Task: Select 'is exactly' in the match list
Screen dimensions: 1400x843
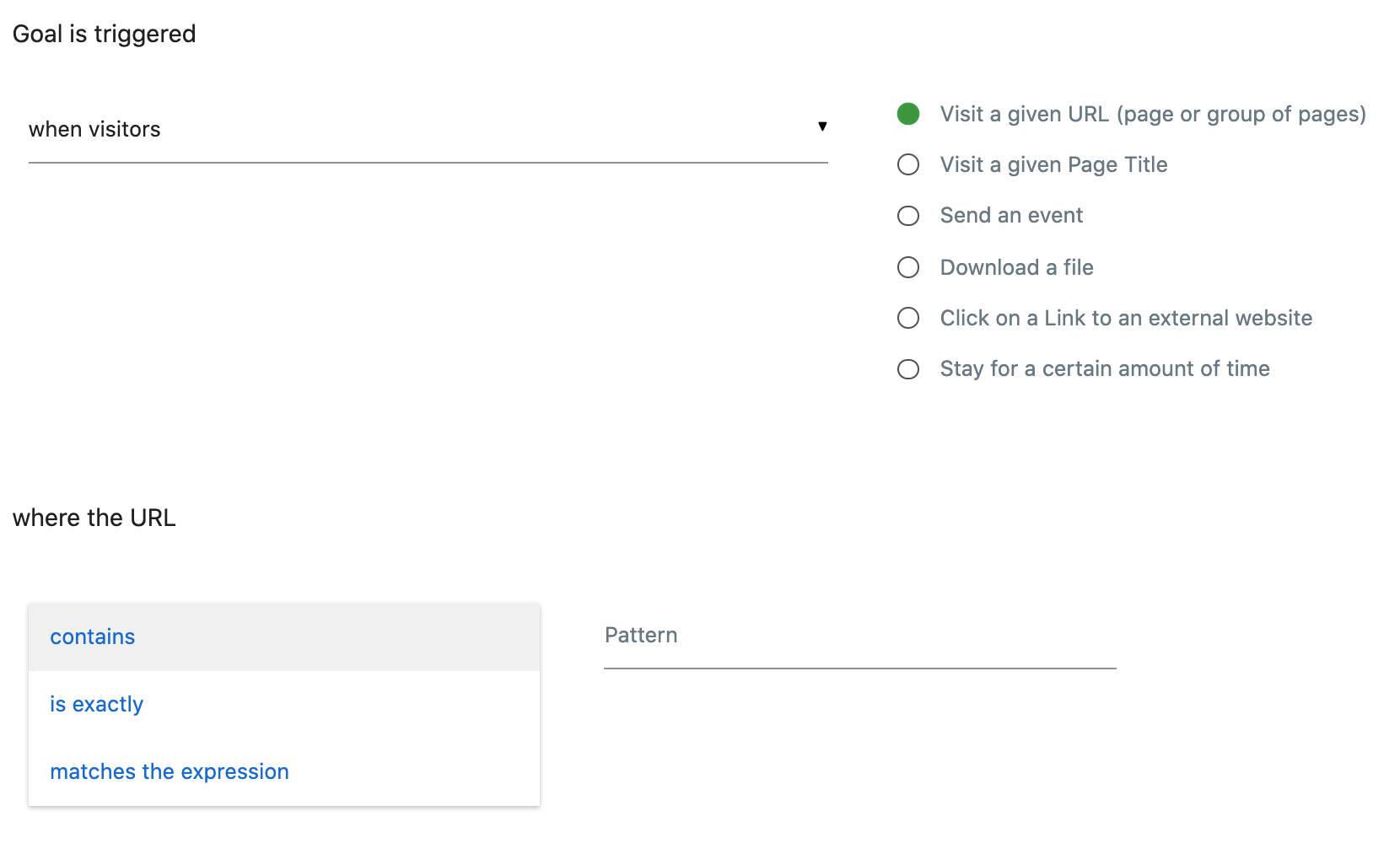Action: (x=97, y=704)
